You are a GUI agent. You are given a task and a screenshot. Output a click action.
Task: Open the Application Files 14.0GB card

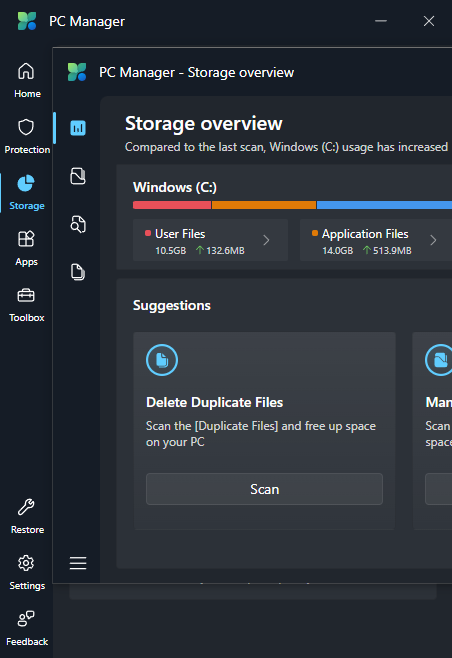pyautogui.click(x=376, y=240)
